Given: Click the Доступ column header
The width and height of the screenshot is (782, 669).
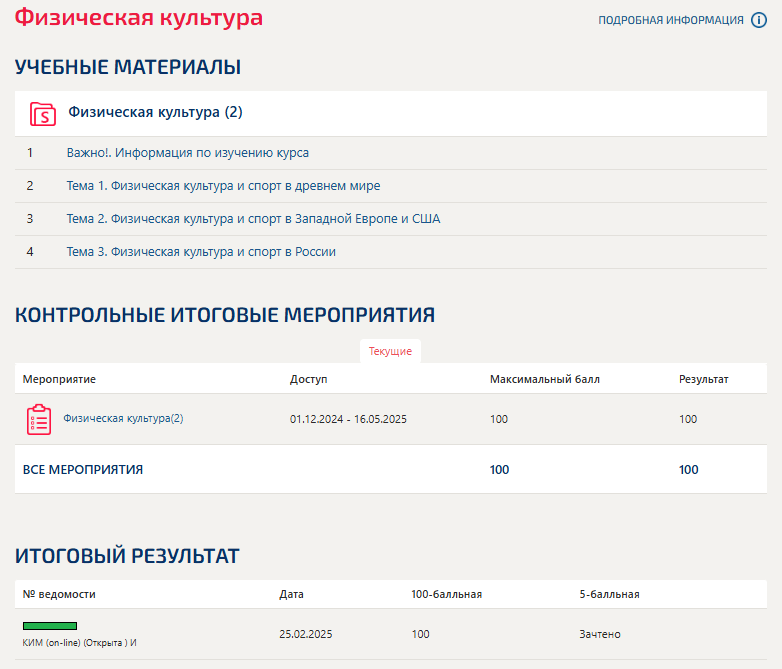Looking at the screenshot, I should coord(309,379).
